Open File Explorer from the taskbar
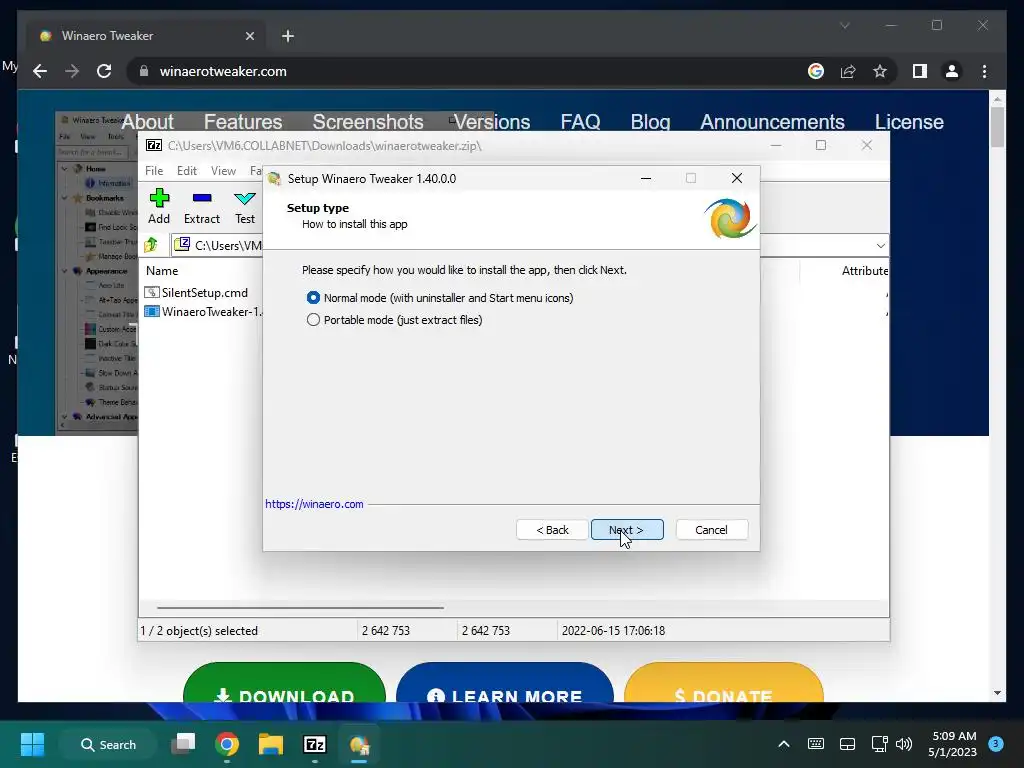1024x768 pixels. [x=270, y=744]
